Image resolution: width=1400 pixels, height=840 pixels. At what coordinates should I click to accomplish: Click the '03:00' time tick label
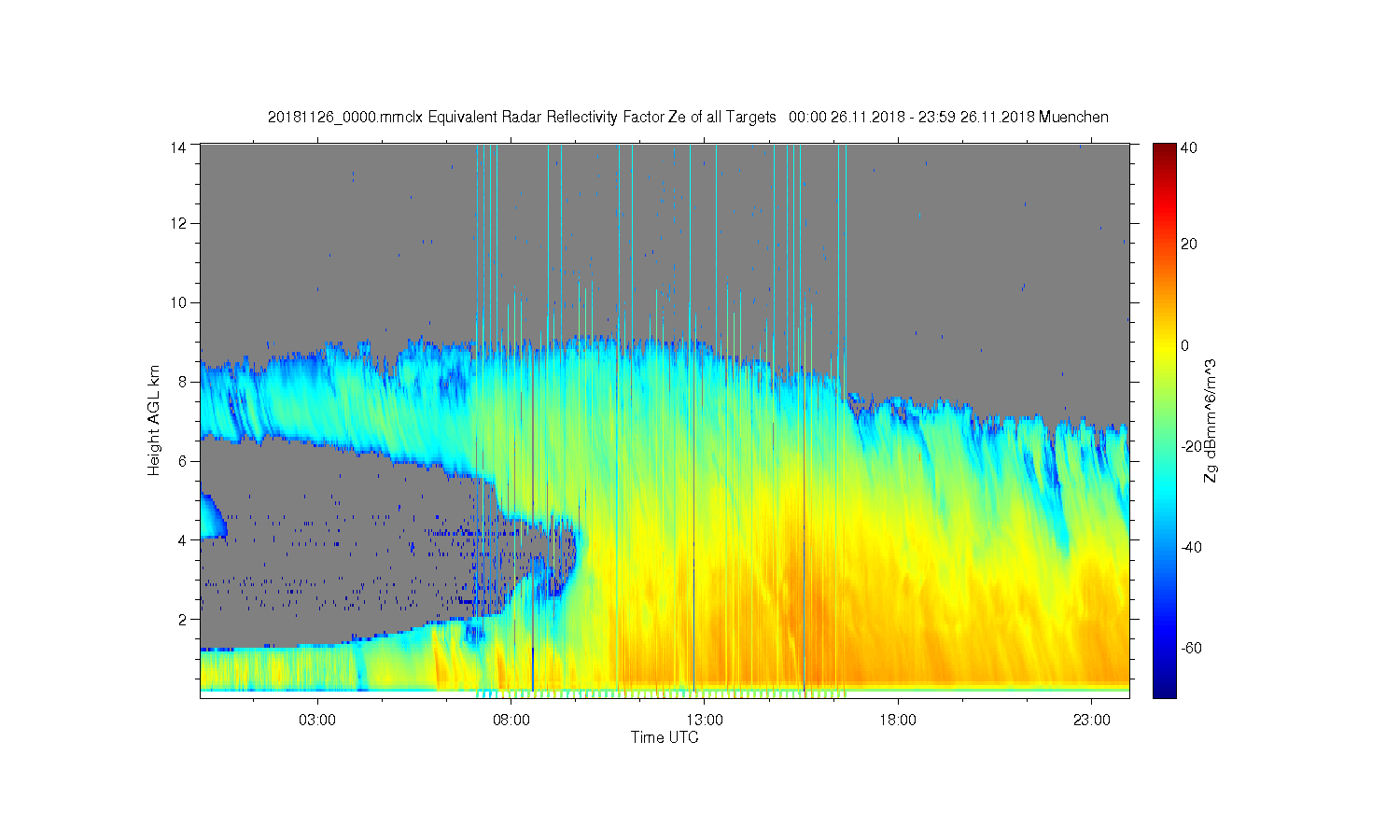pos(317,721)
